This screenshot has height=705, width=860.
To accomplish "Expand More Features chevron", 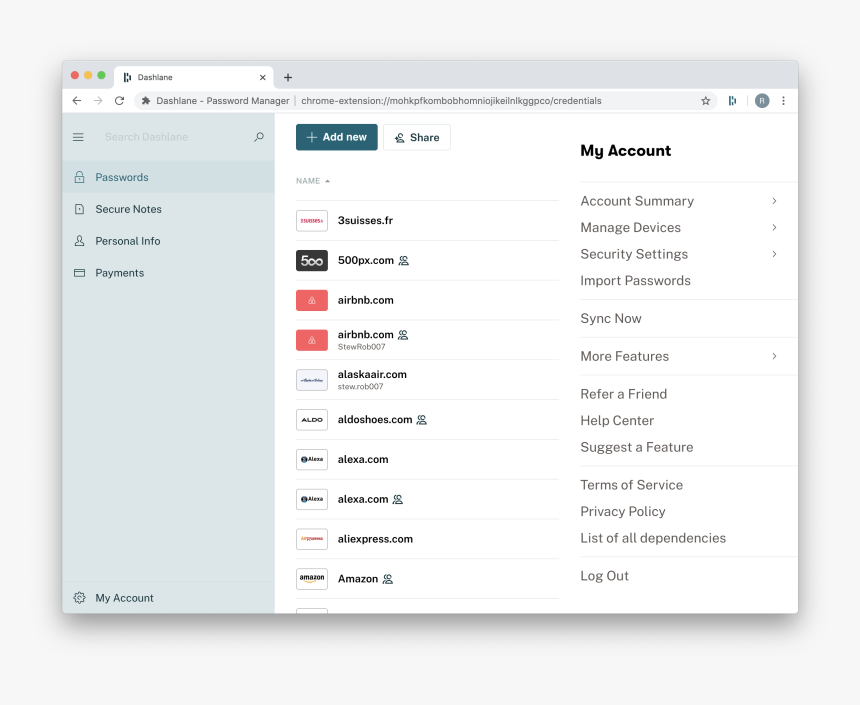I will [x=774, y=356].
